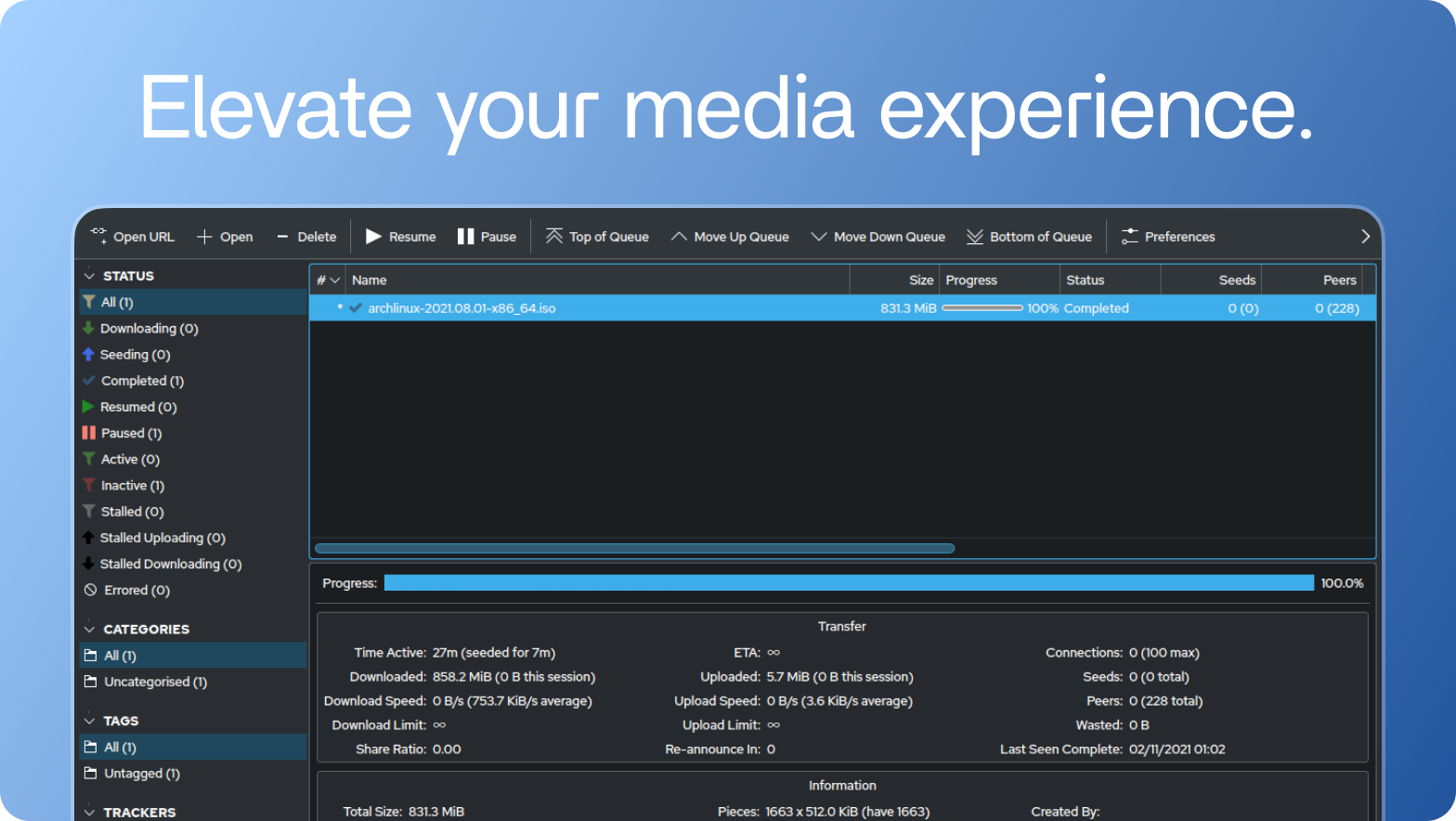Move torrent to Top of Queue
1456x821 pixels.
(x=554, y=236)
